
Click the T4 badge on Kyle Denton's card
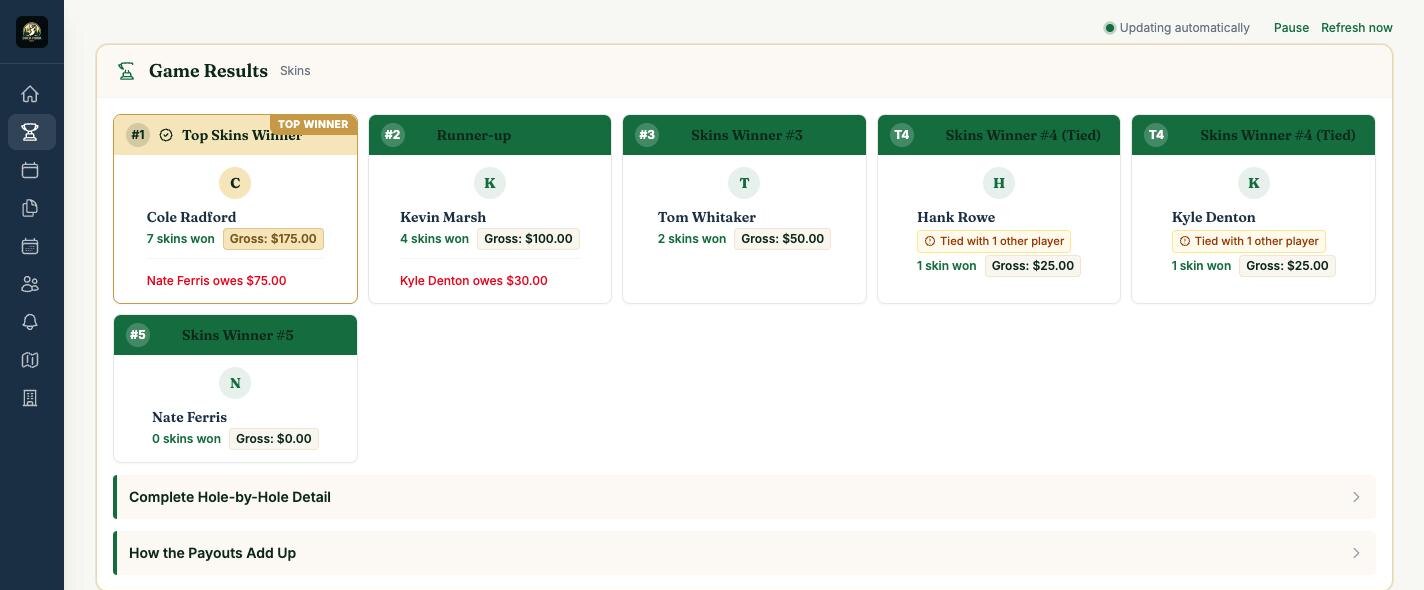1156,135
